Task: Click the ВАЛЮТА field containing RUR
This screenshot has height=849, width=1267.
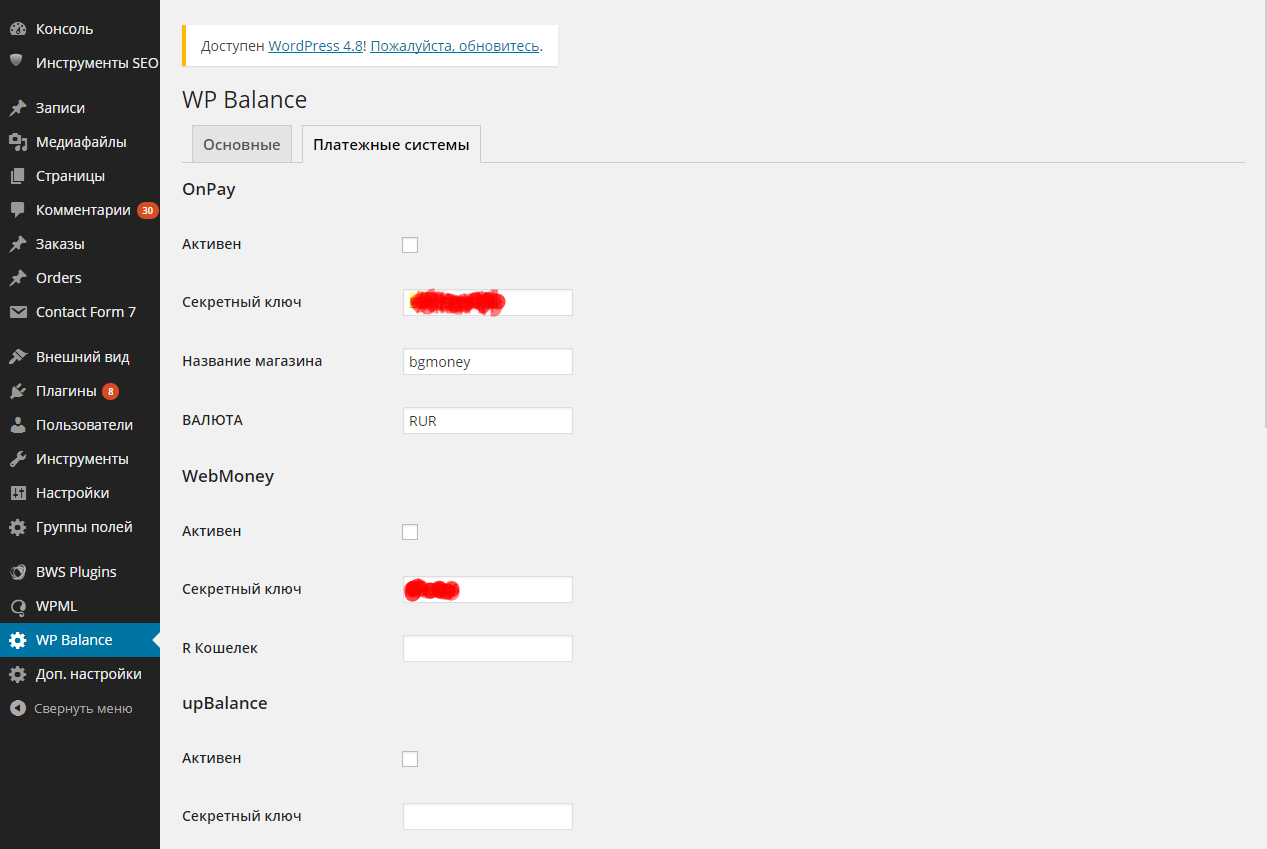Action: pyautogui.click(x=488, y=421)
